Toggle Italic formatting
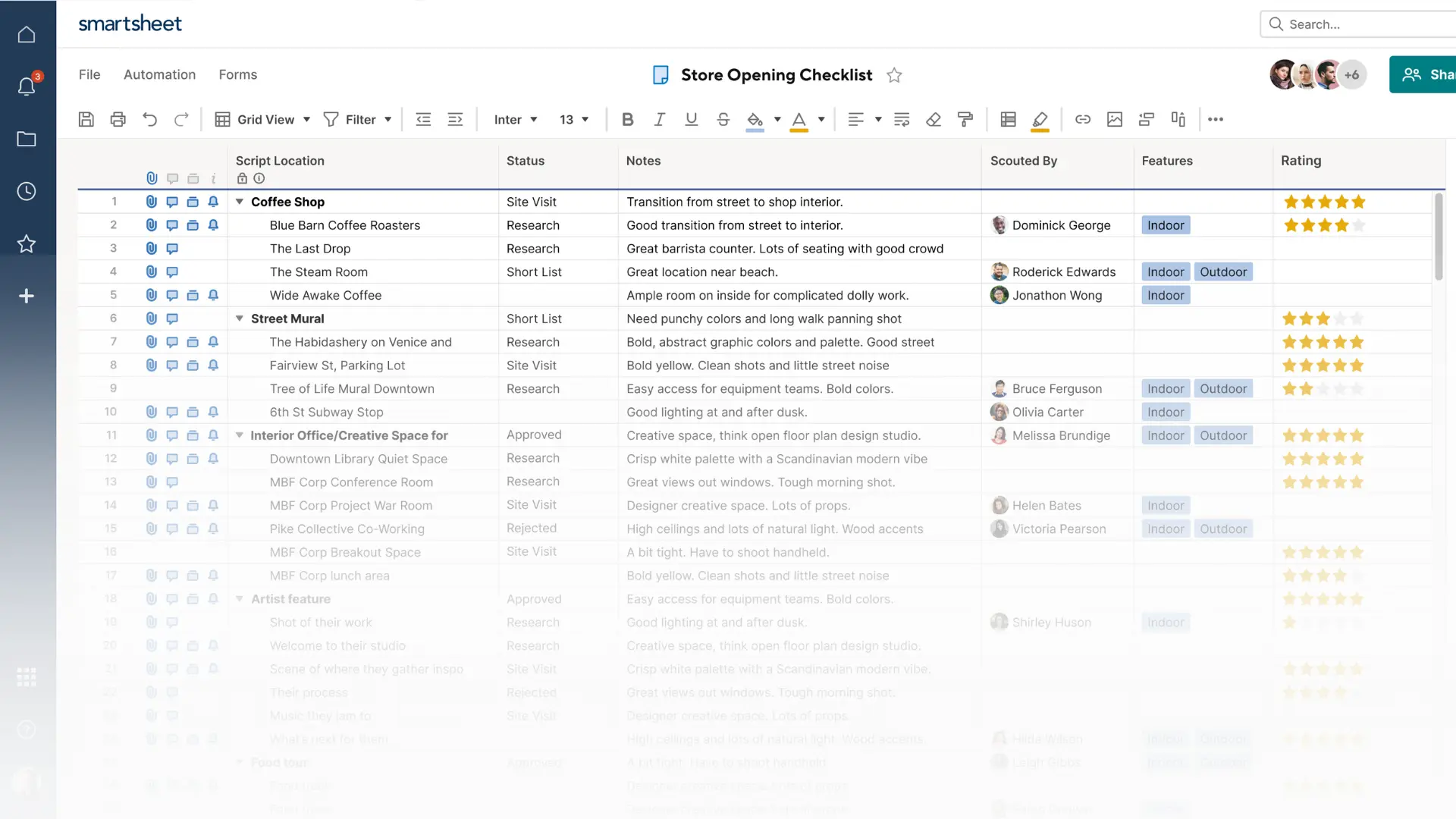Image resolution: width=1456 pixels, height=819 pixels. tap(660, 119)
